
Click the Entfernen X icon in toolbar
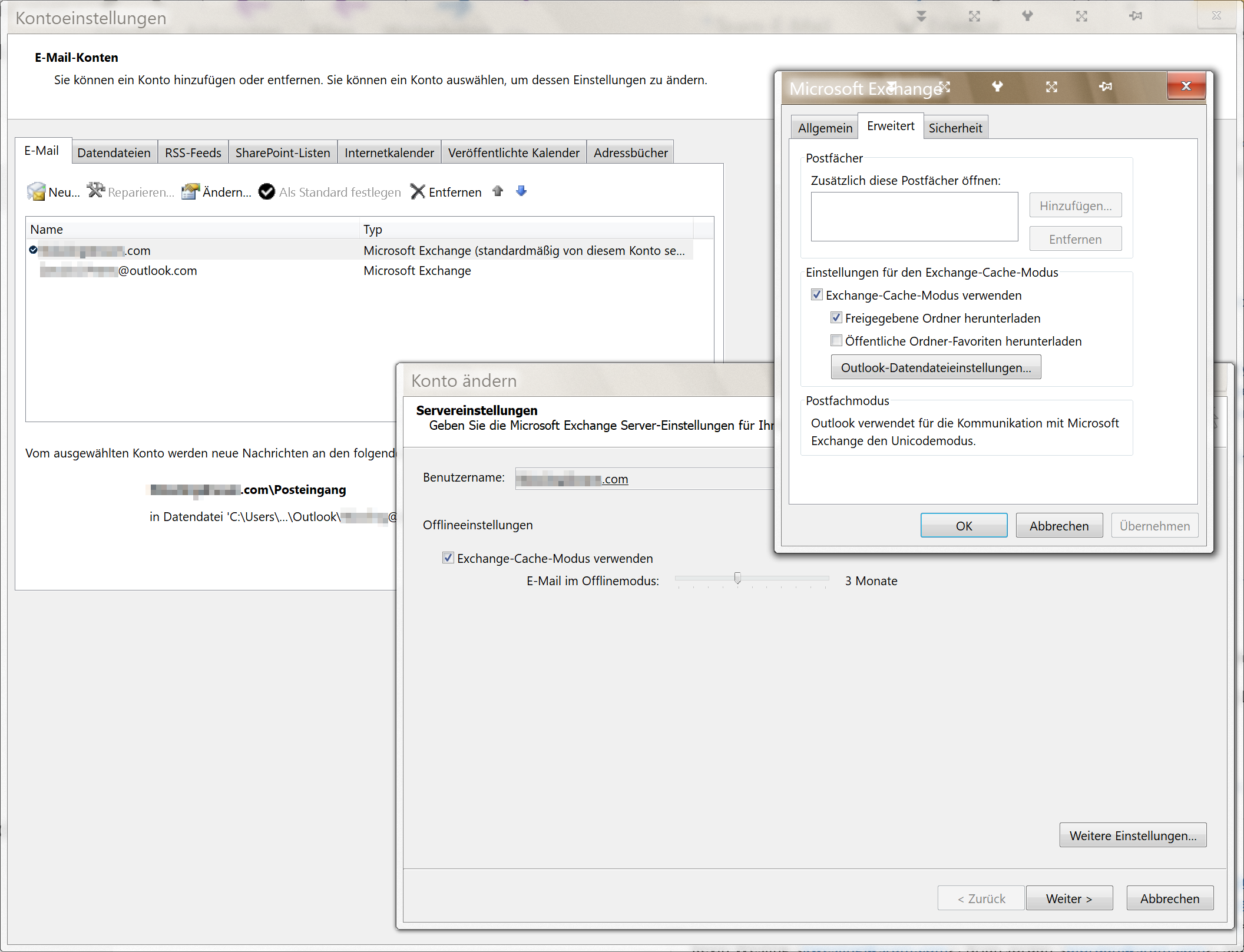point(418,191)
